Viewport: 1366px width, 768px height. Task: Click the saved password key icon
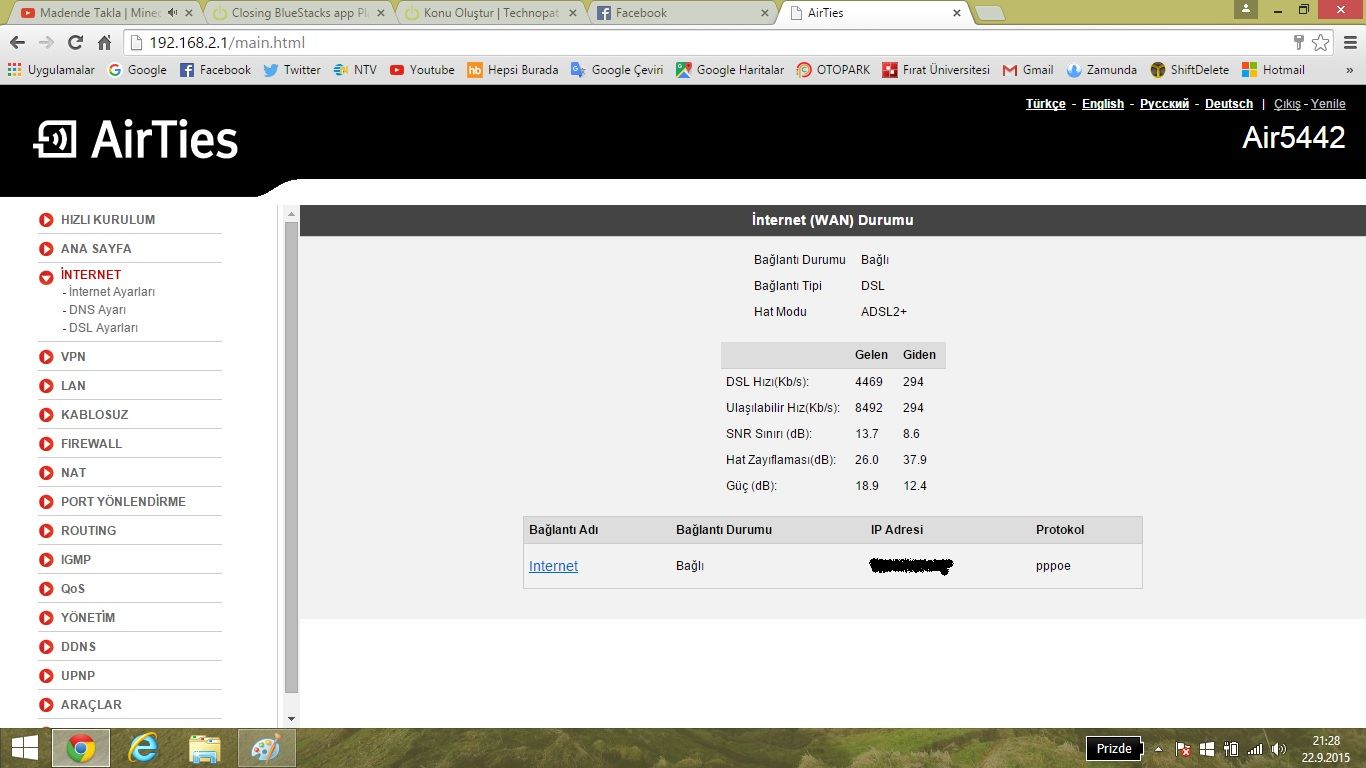(x=1299, y=42)
